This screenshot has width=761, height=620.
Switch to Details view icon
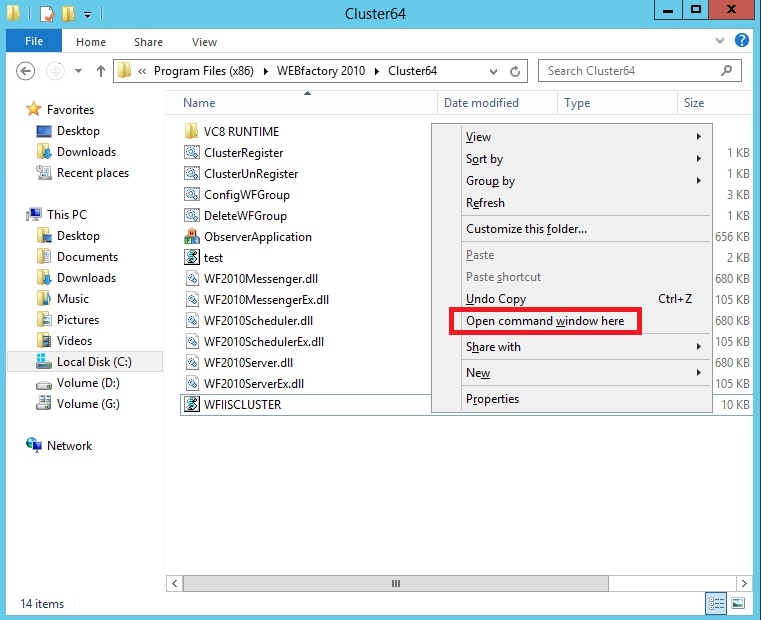(x=716, y=603)
